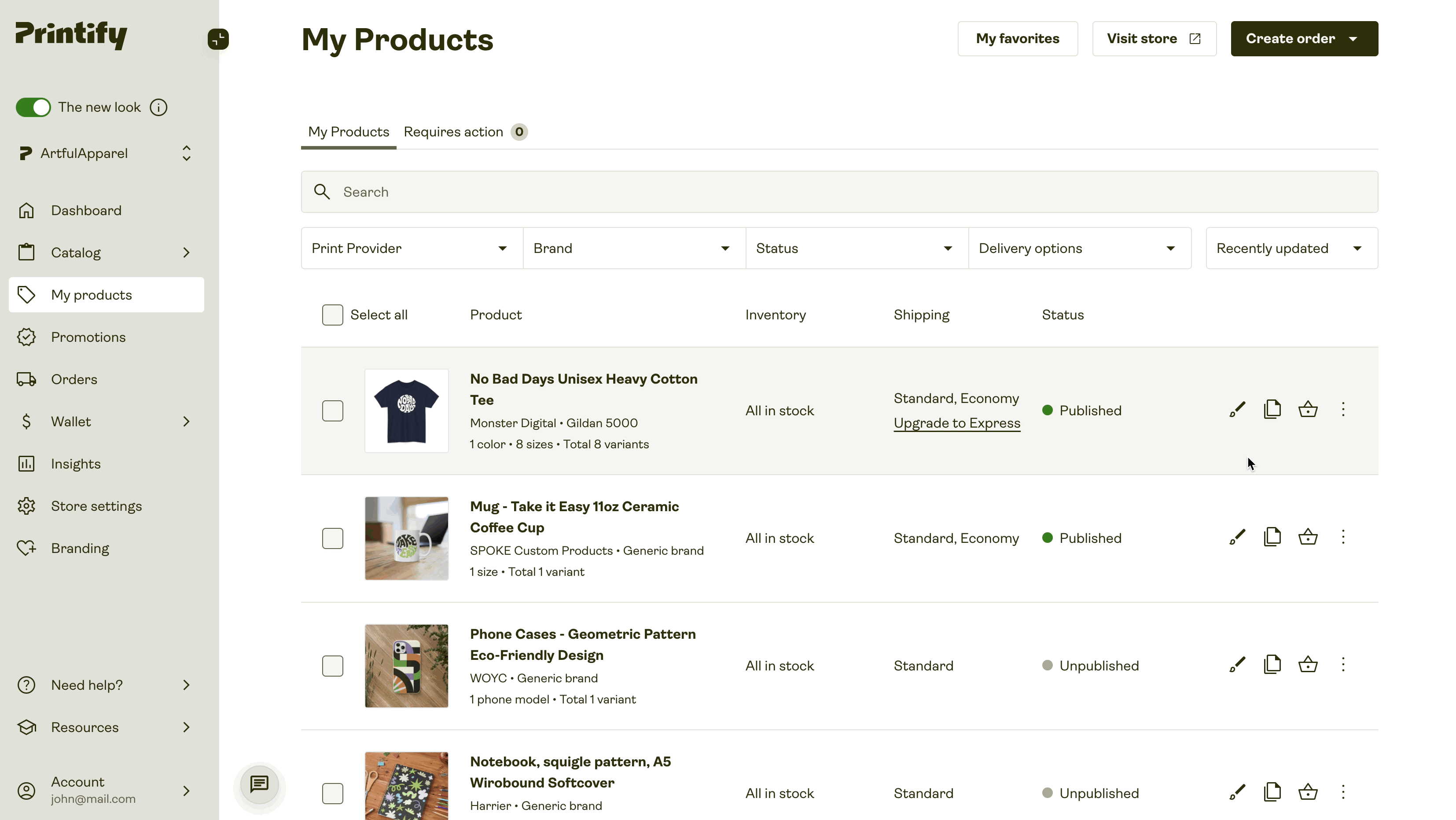Open more options for Mug Take it Easy
Viewport: 1456px width, 820px height.
pyautogui.click(x=1343, y=537)
